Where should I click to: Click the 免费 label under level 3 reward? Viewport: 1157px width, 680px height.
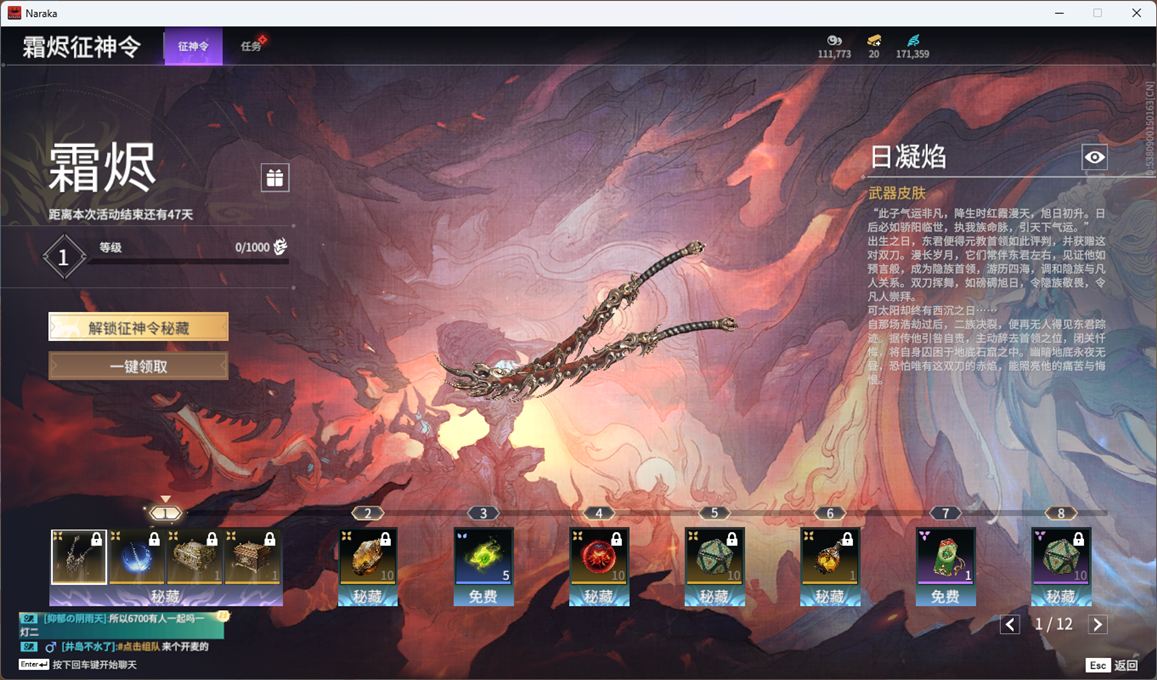(x=483, y=596)
